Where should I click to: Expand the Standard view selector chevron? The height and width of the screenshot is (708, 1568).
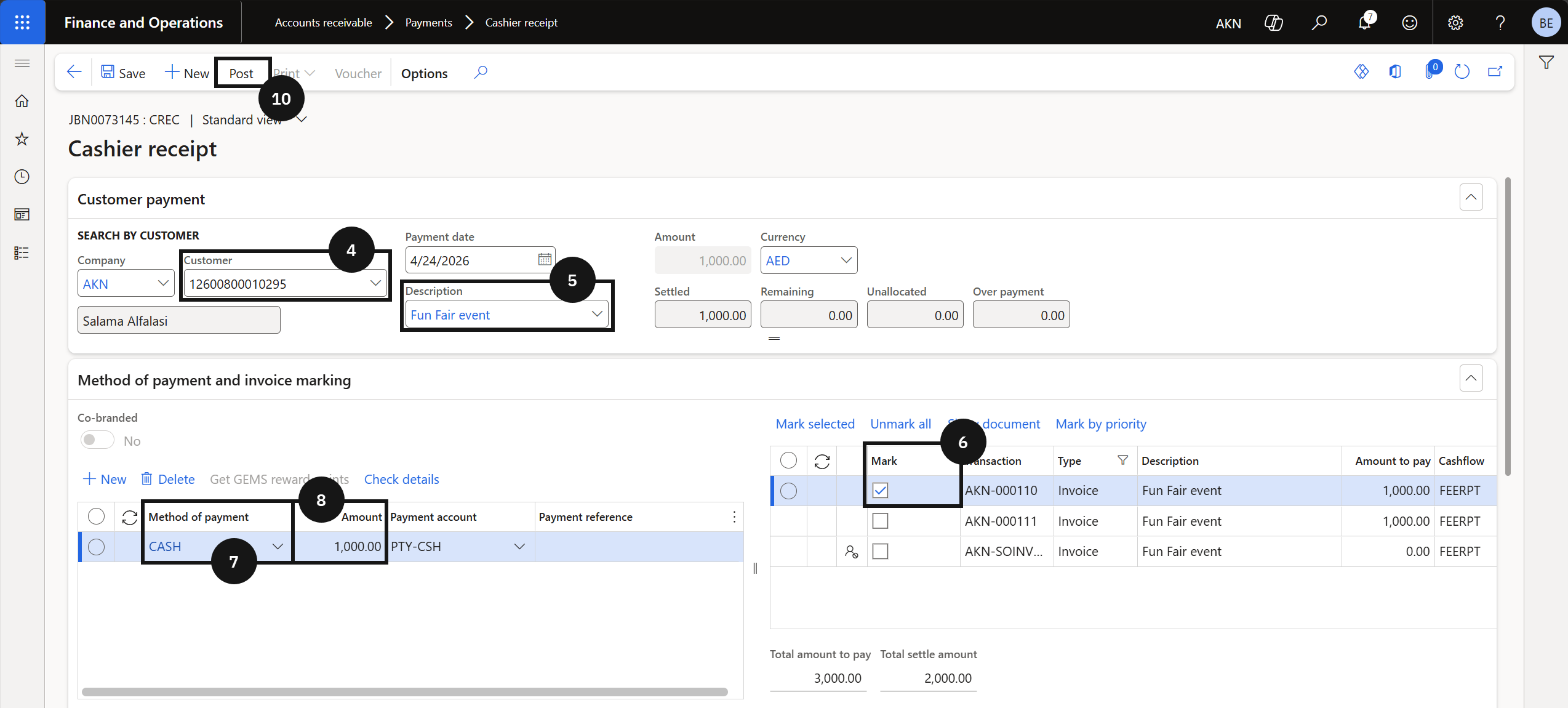(x=302, y=119)
